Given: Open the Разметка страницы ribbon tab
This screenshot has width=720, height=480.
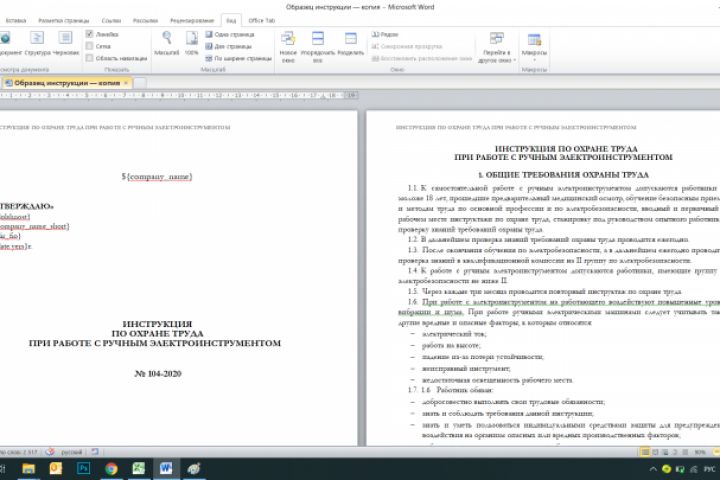Looking at the screenshot, I should click(x=64, y=21).
